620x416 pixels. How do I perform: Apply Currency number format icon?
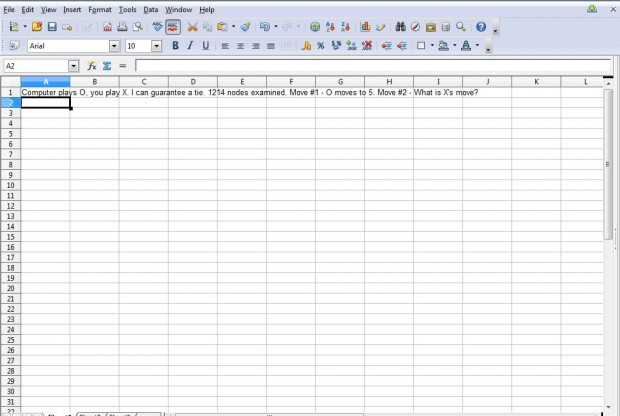(306, 46)
